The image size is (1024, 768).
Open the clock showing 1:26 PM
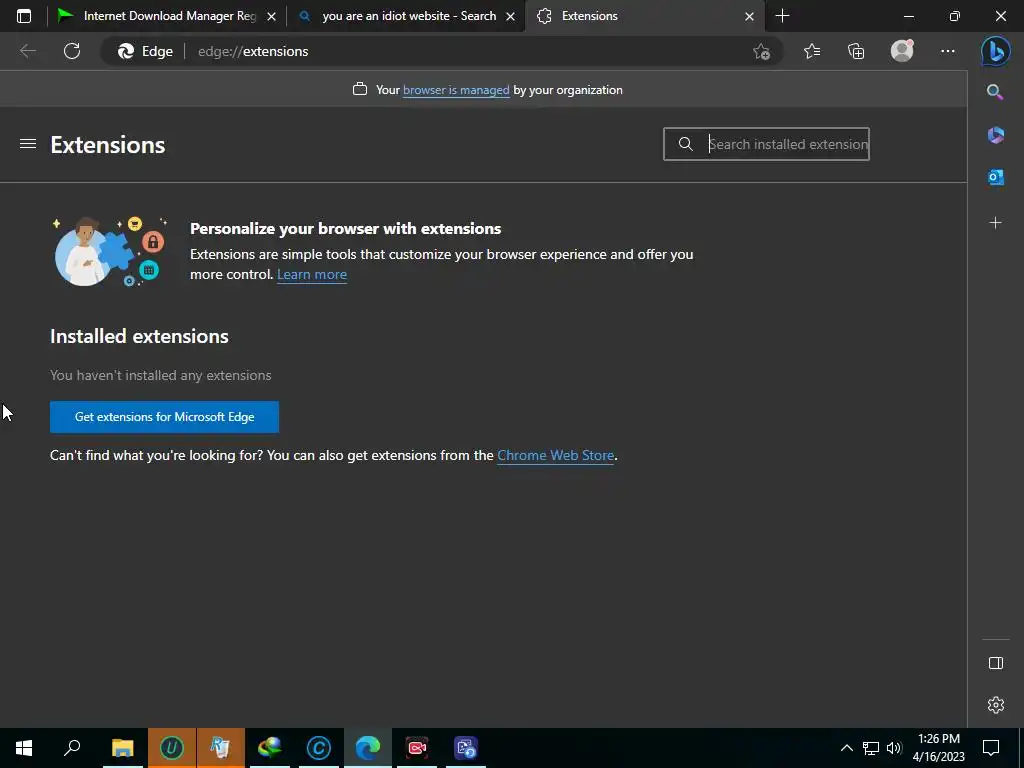coord(938,748)
